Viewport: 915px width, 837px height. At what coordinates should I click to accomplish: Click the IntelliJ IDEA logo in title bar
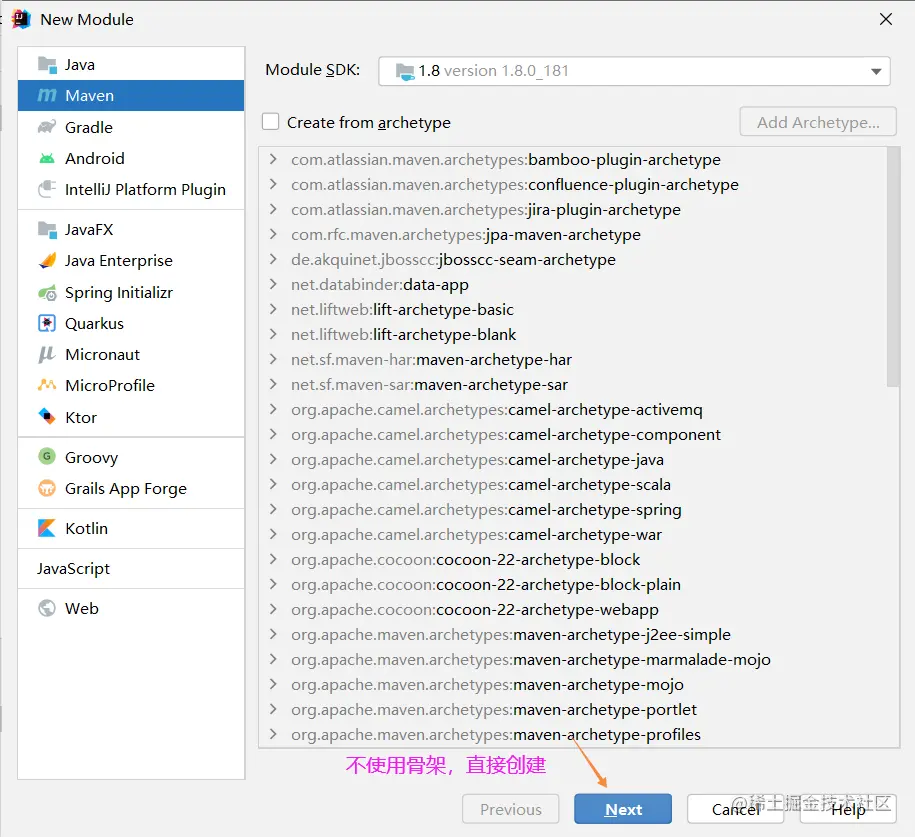(x=21, y=19)
